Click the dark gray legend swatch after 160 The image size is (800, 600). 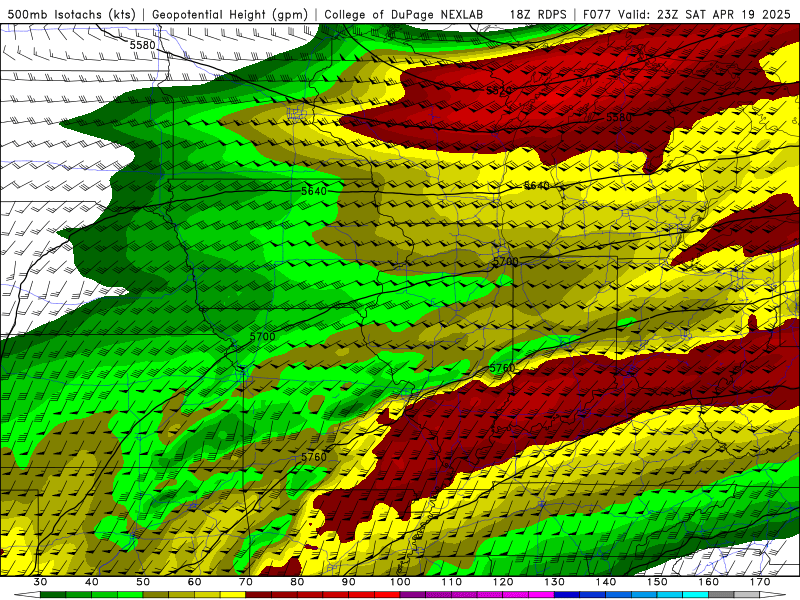point(721,595)
